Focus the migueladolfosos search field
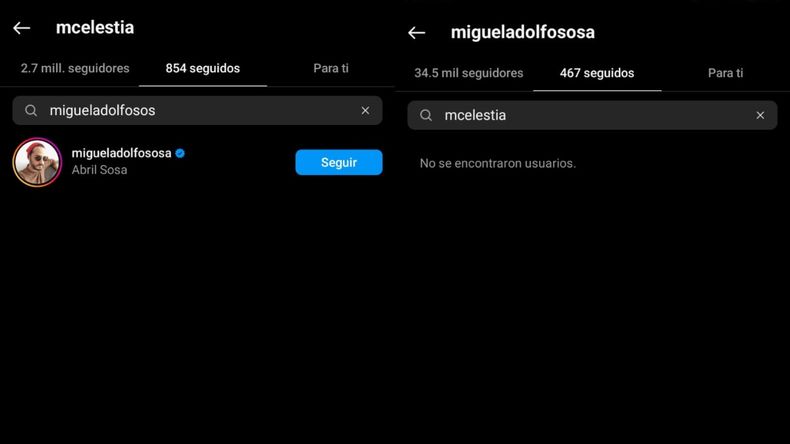Screen dimensions: 790x444 198,110
